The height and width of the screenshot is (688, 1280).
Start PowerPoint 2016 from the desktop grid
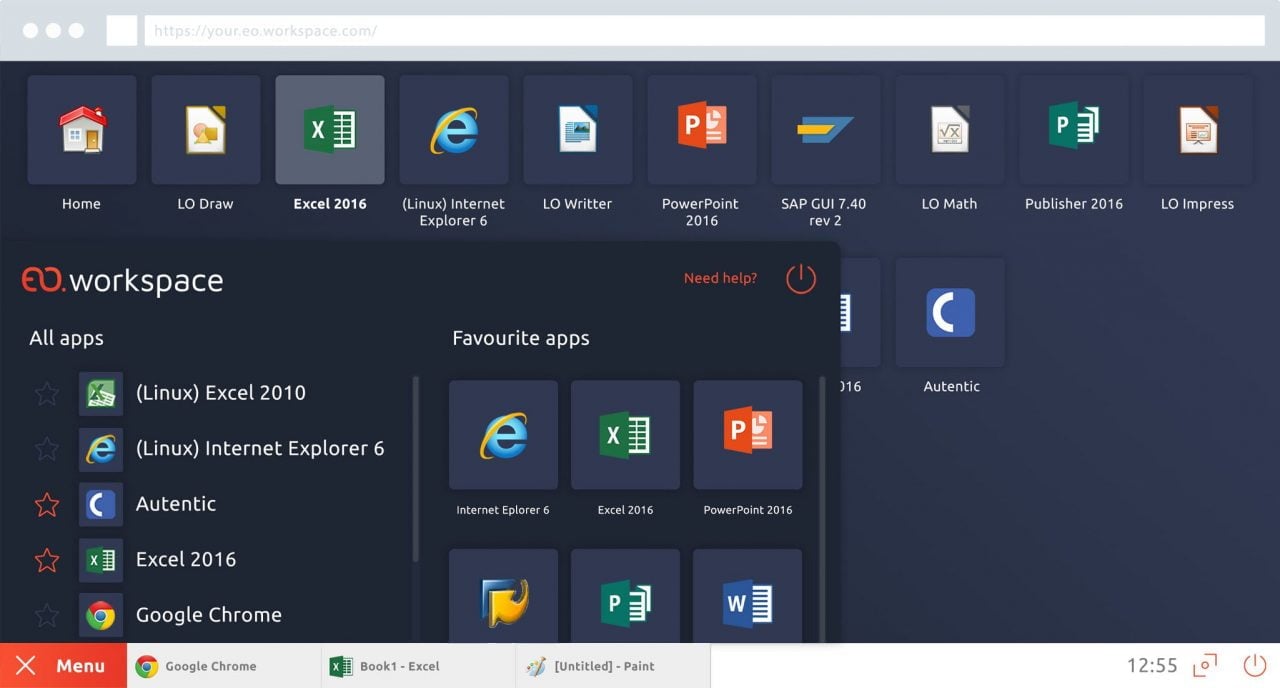coord(702,130)
